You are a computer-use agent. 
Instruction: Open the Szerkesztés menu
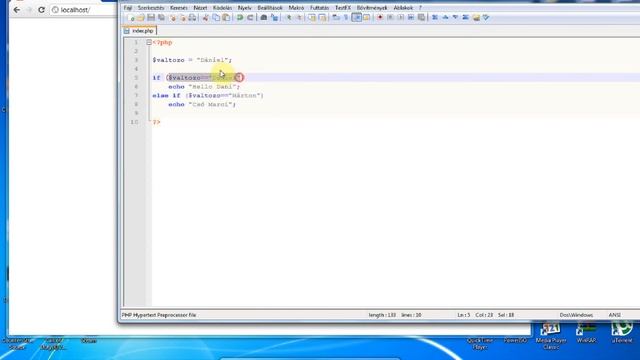click(151, 8)
